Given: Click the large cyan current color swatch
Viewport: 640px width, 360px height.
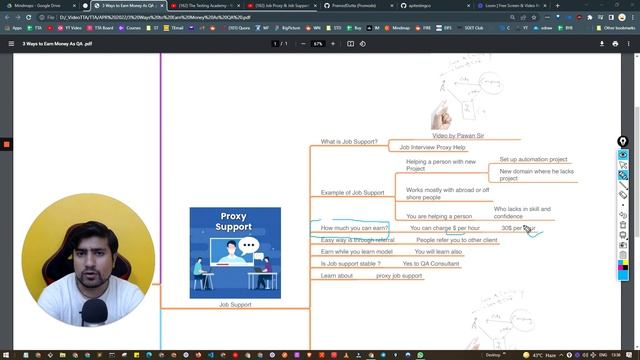Looking at the screenshot, I should pos(623,275).
